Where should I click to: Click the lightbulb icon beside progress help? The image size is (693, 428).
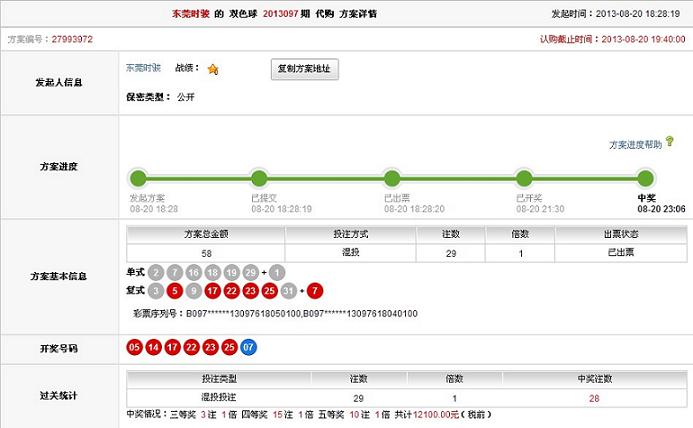click(x=669, y=143)
